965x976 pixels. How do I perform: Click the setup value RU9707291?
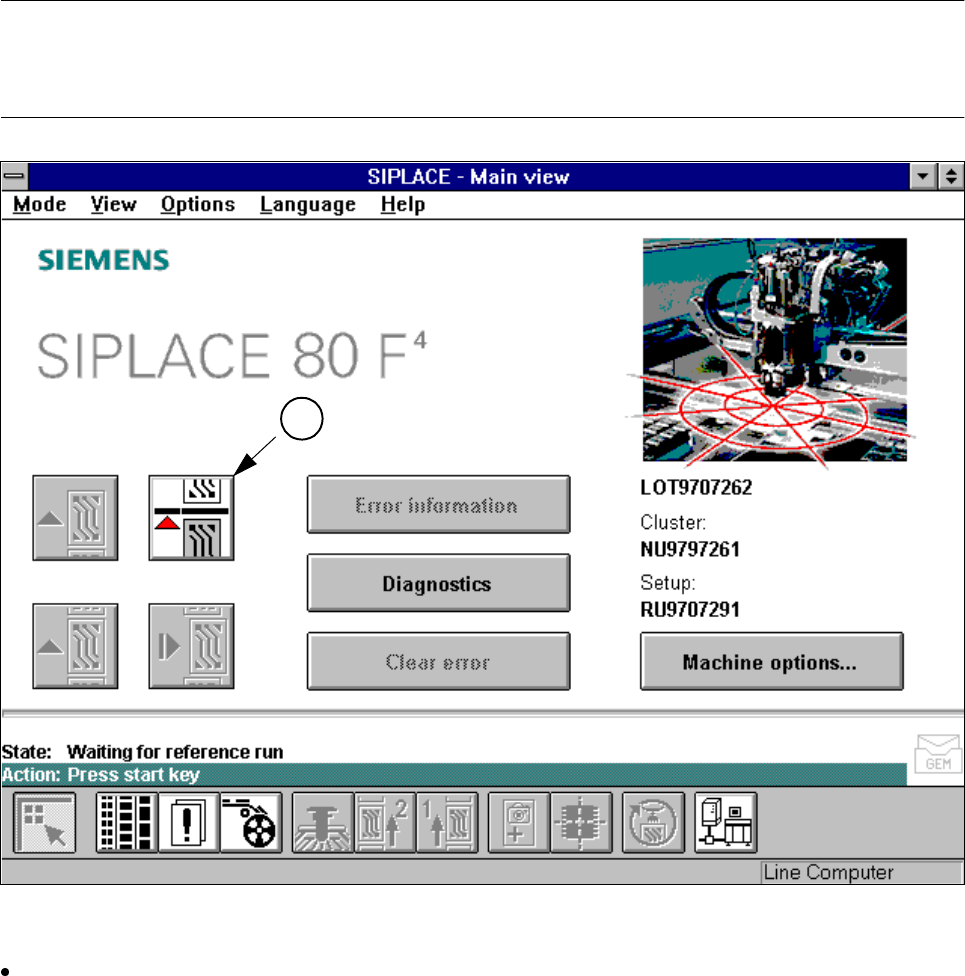pos(690,609)
